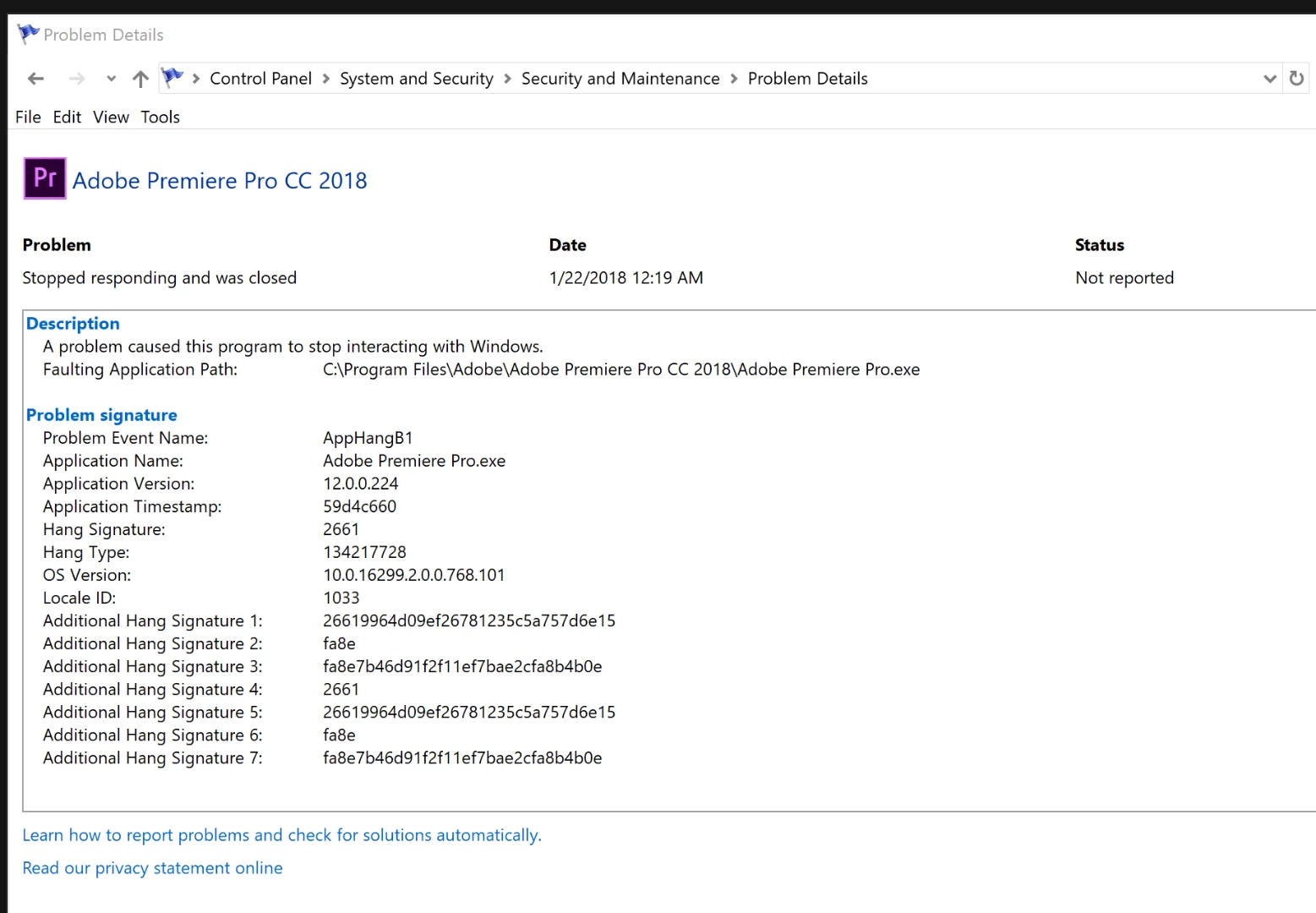Expand chevron before Control Panel breadcrumb
The width and height of the screenshot is (1316, 913).
196,79
